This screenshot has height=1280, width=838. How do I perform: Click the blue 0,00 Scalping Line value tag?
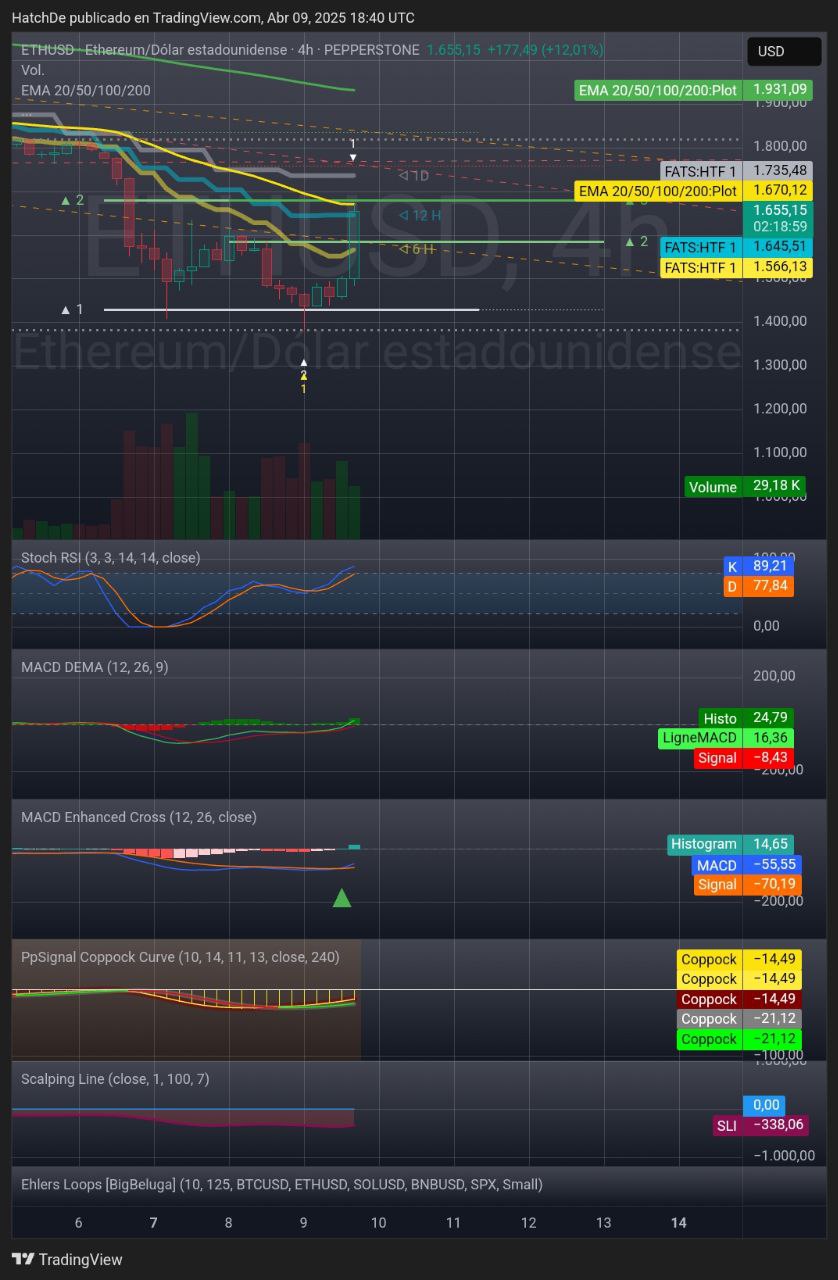(x=765, y=1105)
